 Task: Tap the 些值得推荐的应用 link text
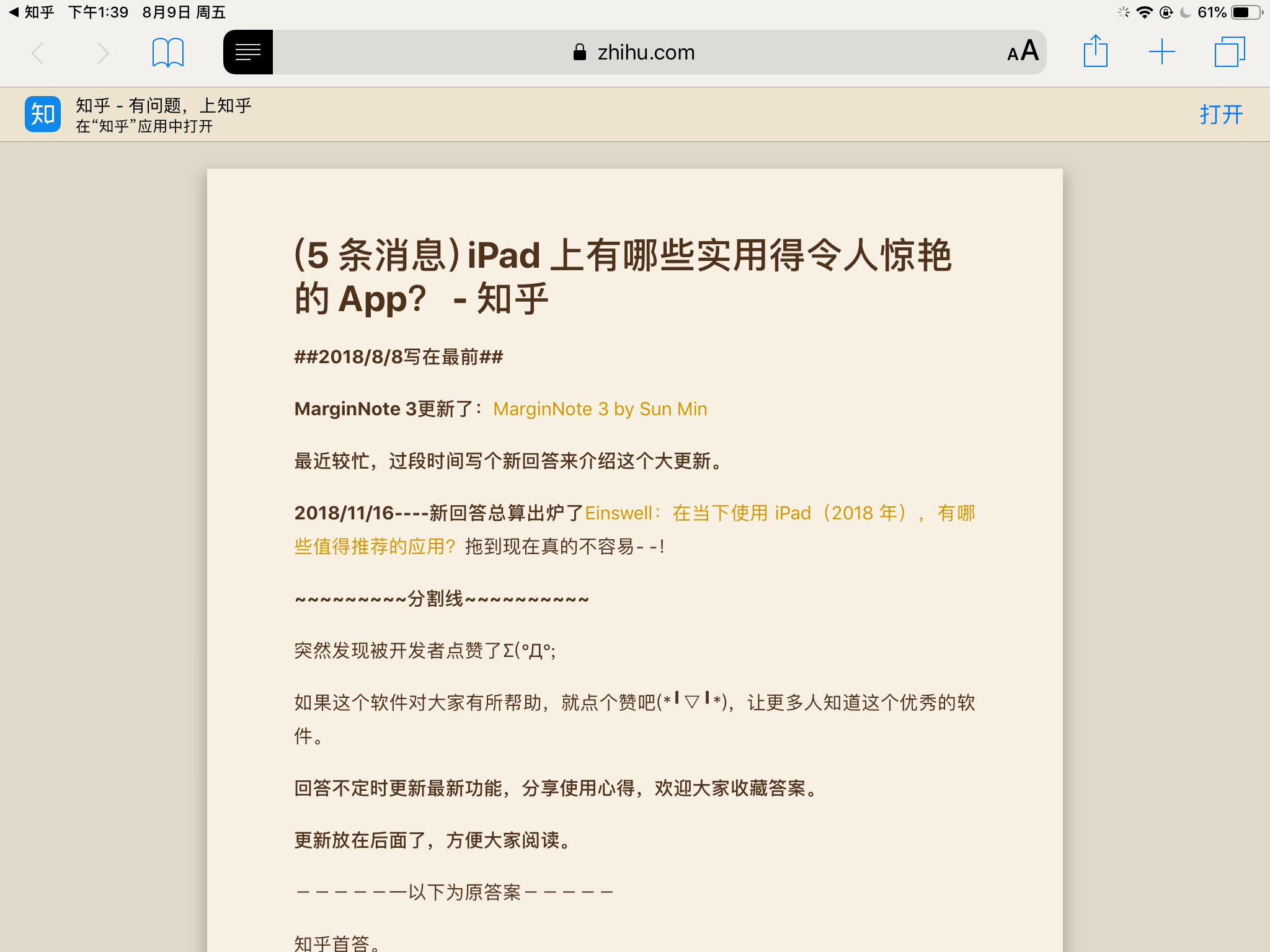click(x=375, y=547)
